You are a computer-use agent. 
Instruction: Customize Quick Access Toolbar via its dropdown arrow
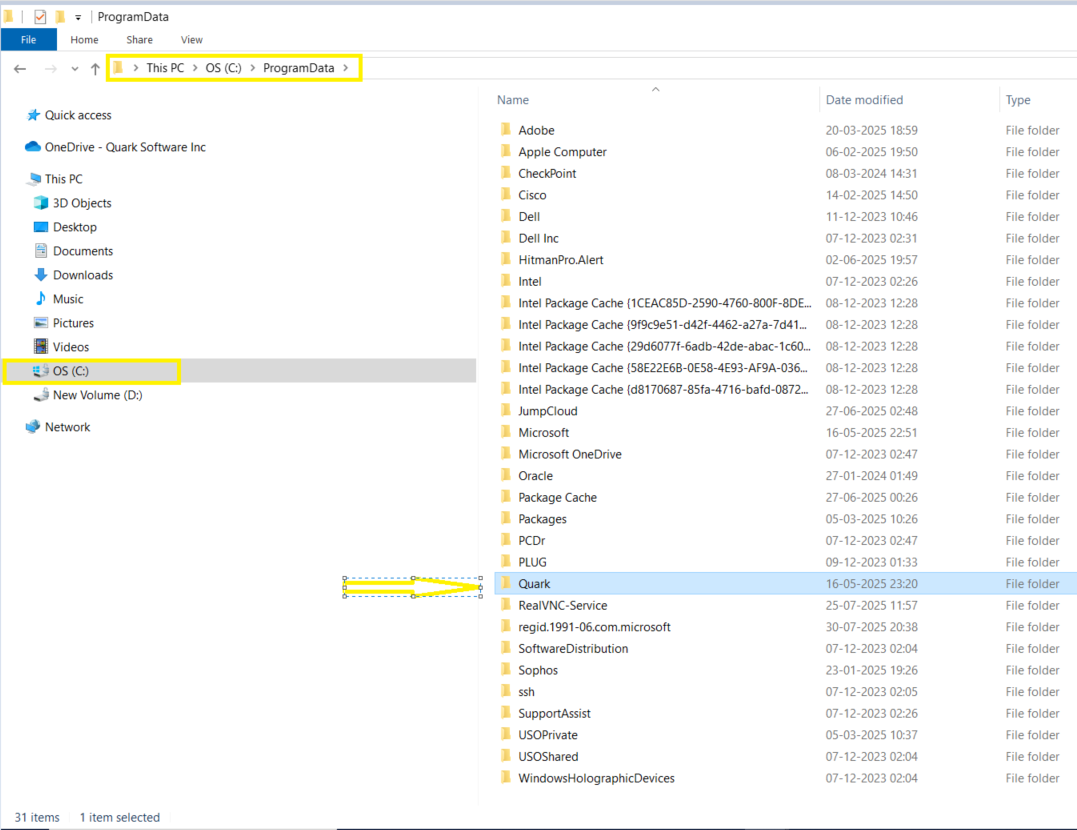78,16
